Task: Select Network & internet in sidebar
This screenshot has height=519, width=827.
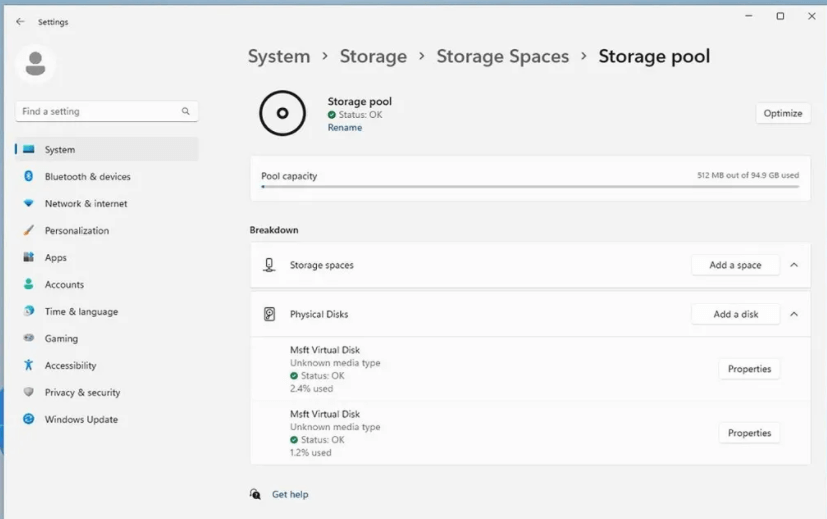Action: [107, 203]
